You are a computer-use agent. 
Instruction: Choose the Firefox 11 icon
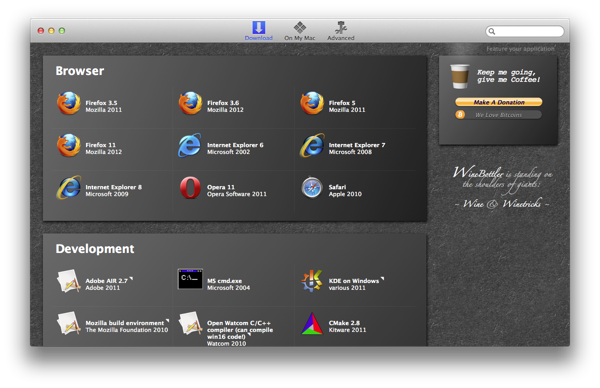click(x=69, y=145)
